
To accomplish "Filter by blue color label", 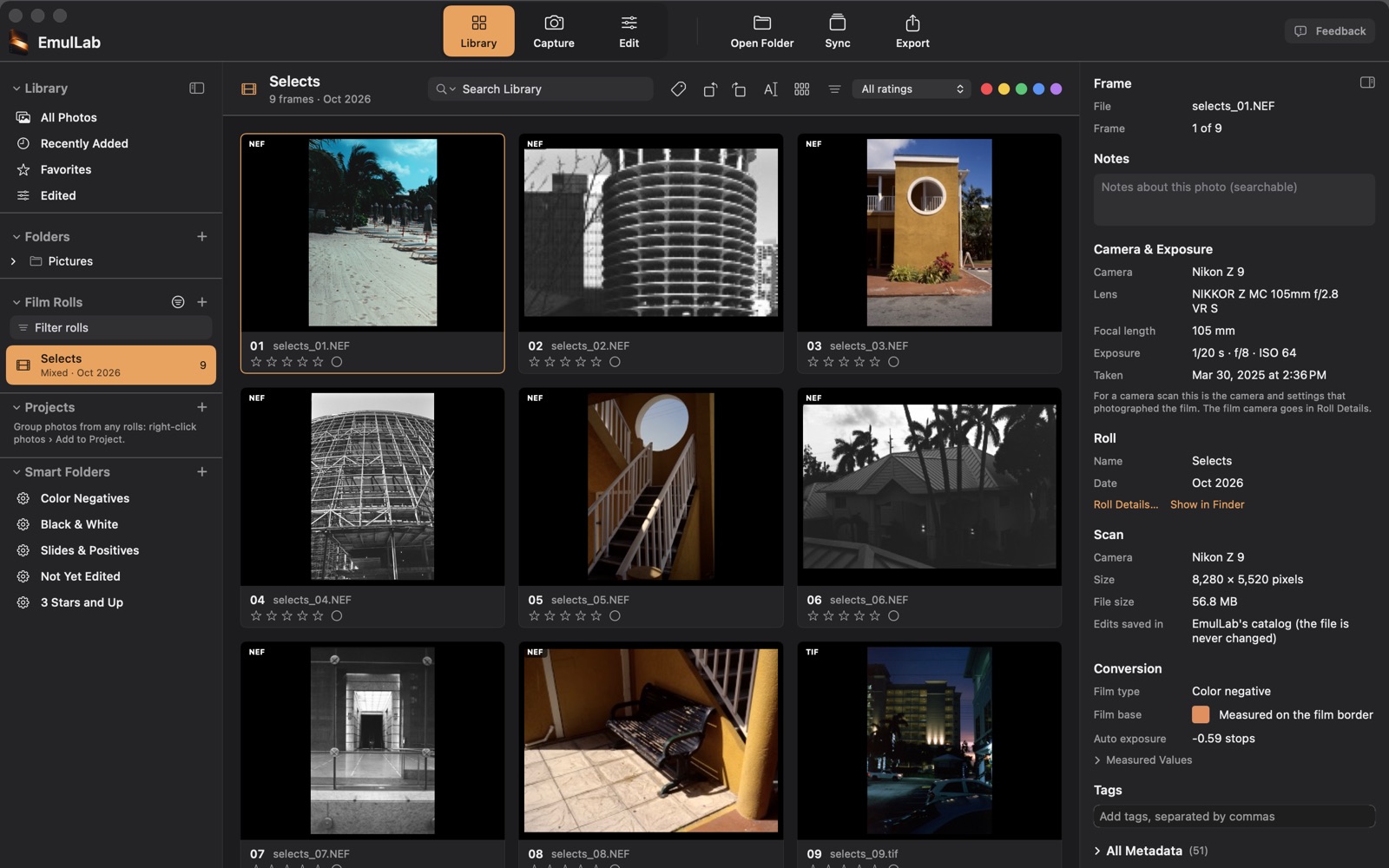I will tap(1038, 89).
